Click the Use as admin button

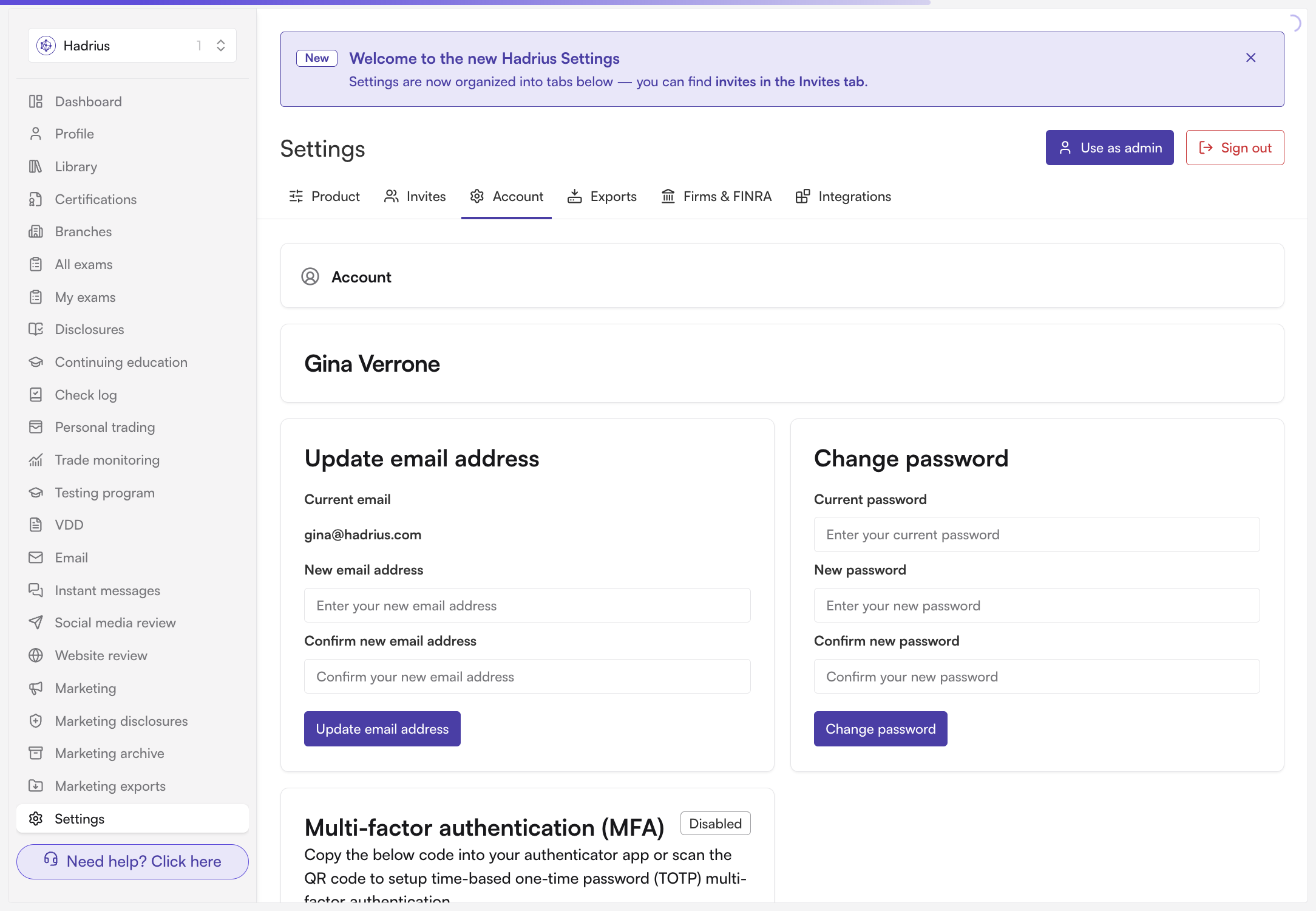coord(1110,148)
